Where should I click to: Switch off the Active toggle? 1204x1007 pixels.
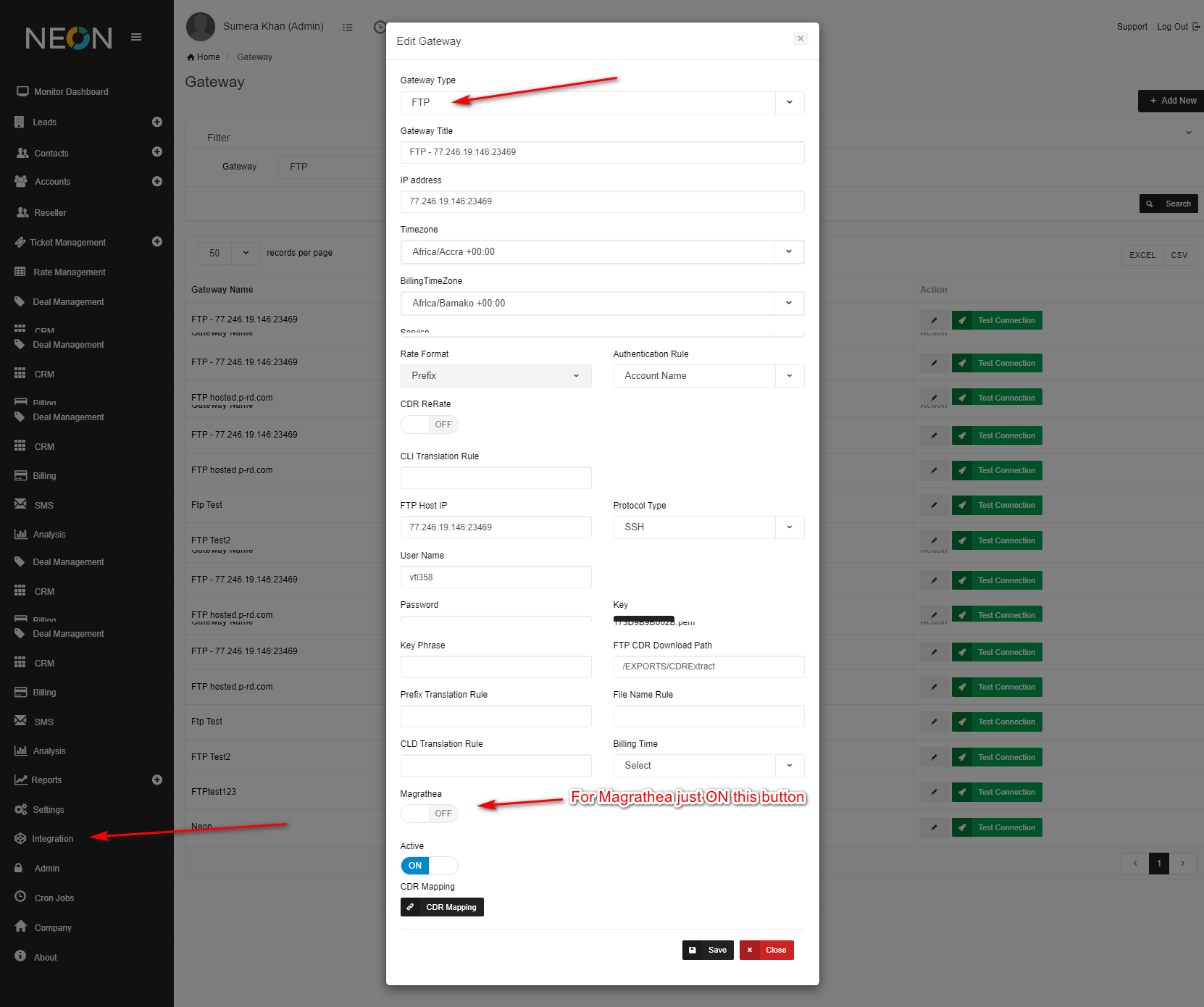point(429,866)
